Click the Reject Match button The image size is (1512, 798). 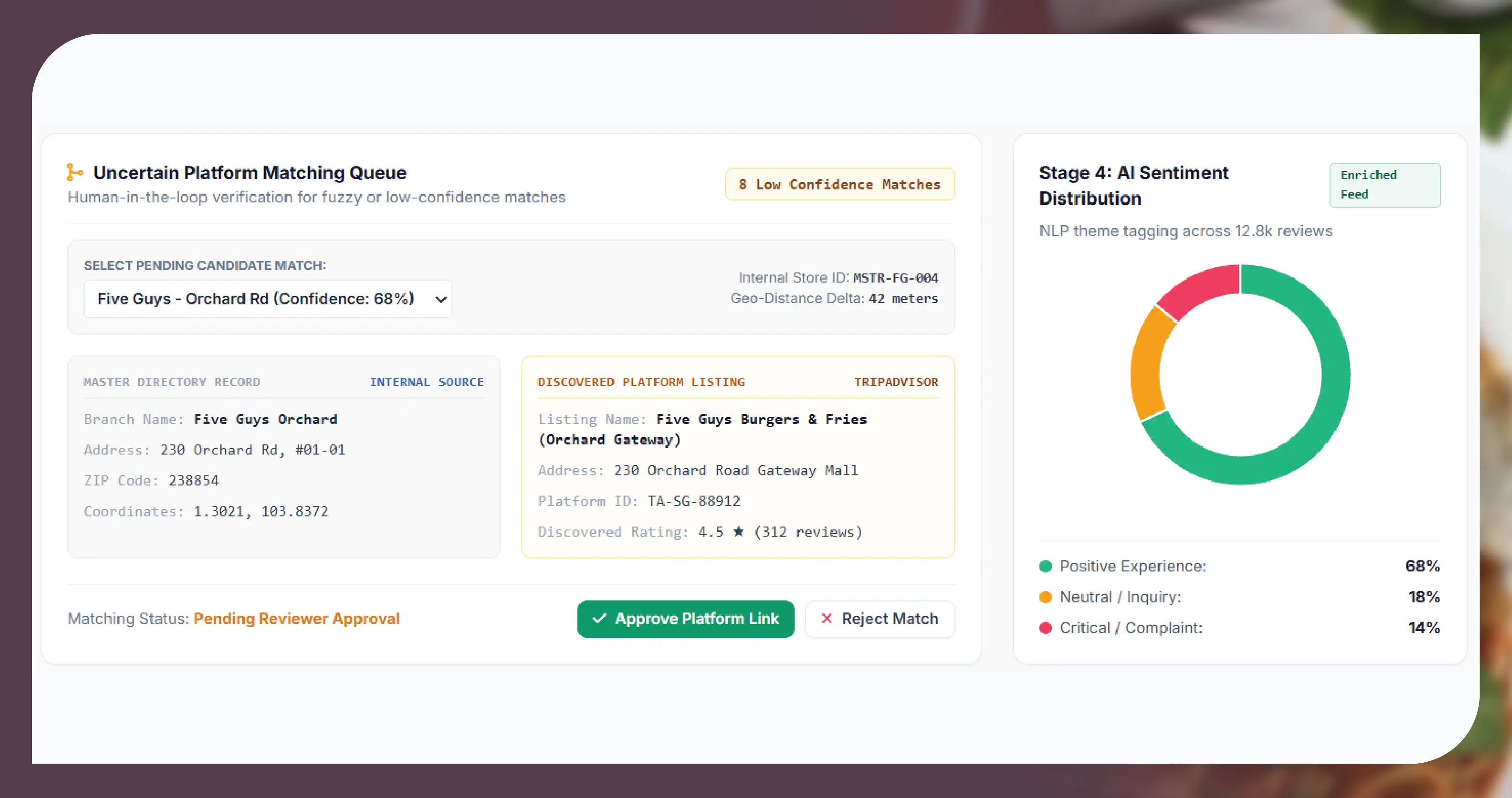click(880, 619)
